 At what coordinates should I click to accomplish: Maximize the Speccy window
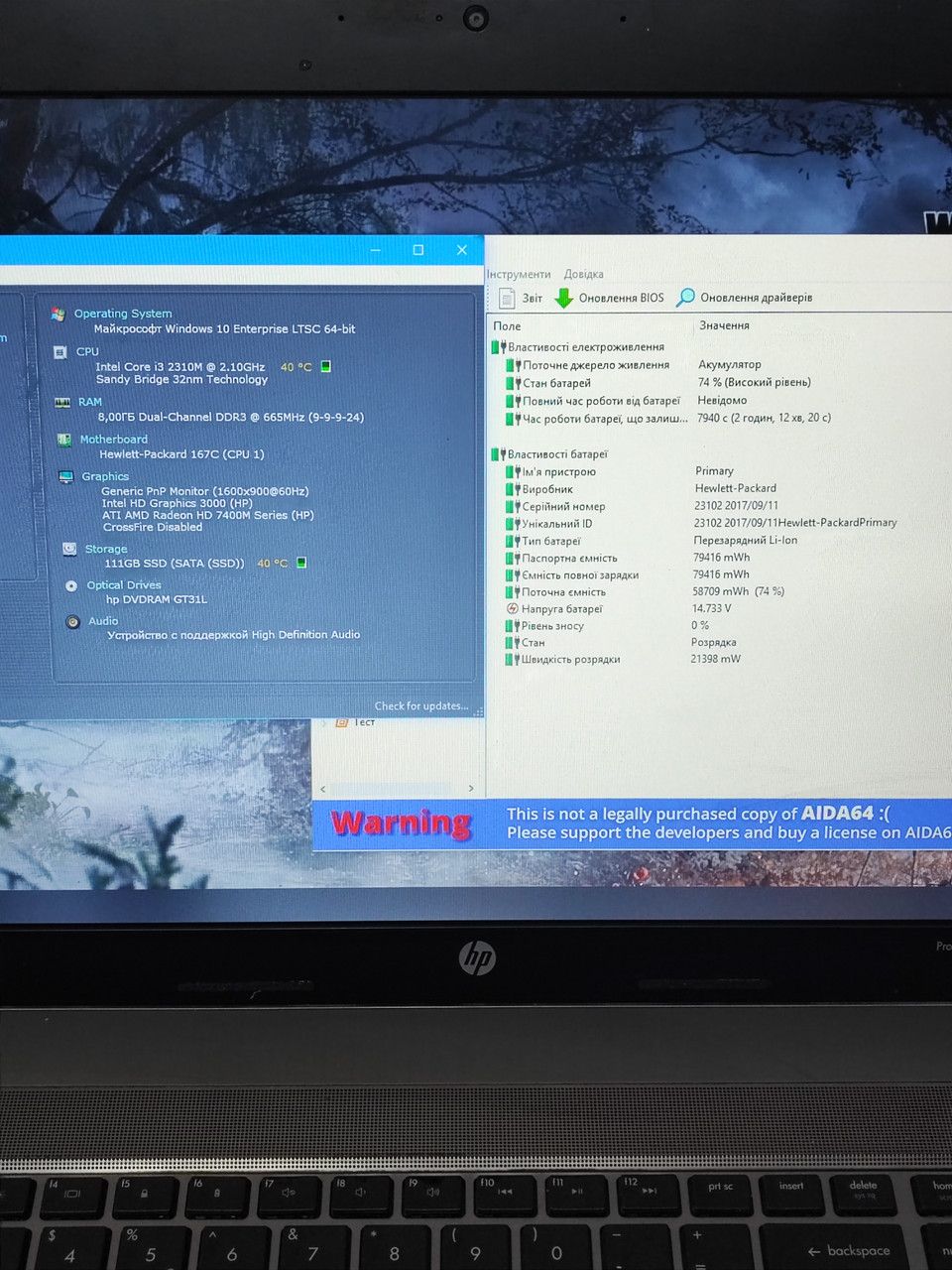418,250
